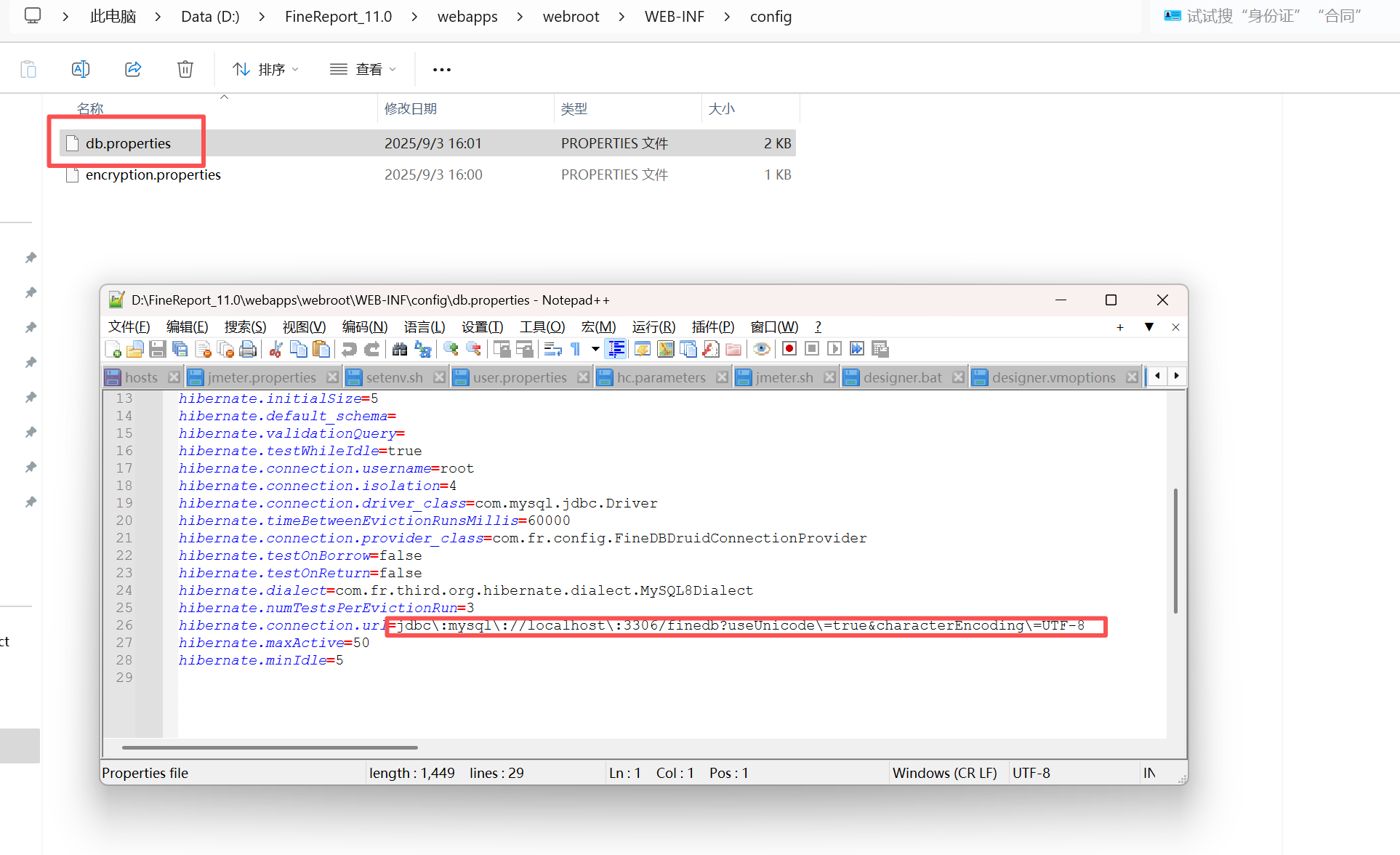This screenshot has height=855, width=1400.
Task: Open Explorer more options ellipsis
Action: pos(442,69)
